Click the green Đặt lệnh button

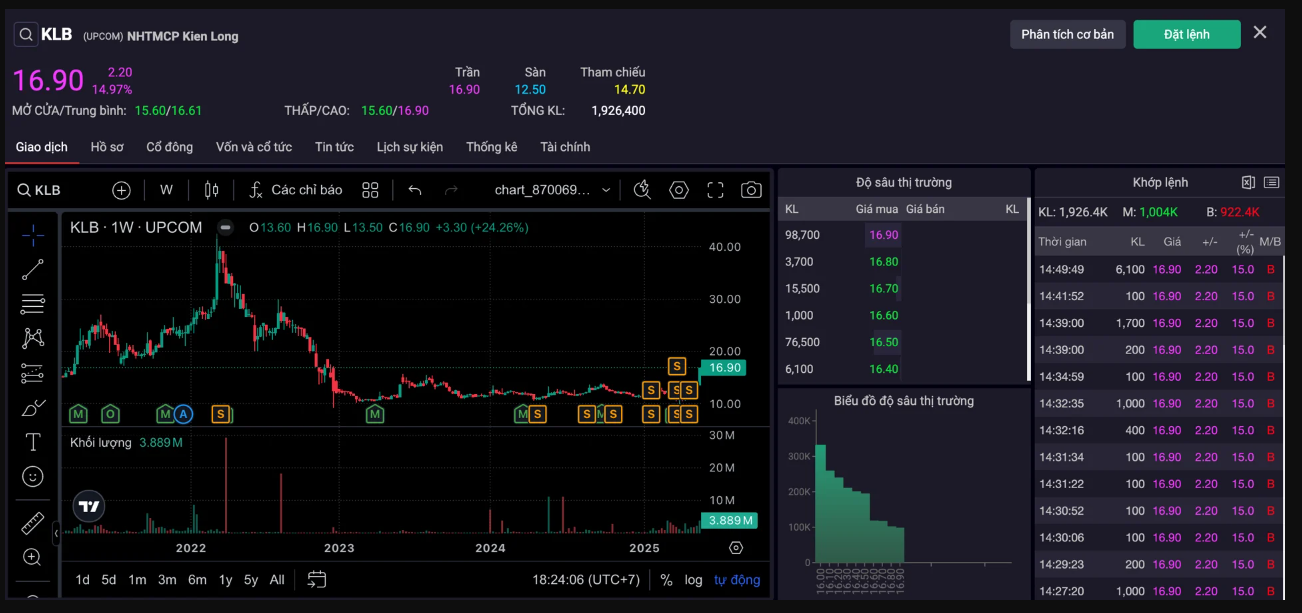[1187, 34]
